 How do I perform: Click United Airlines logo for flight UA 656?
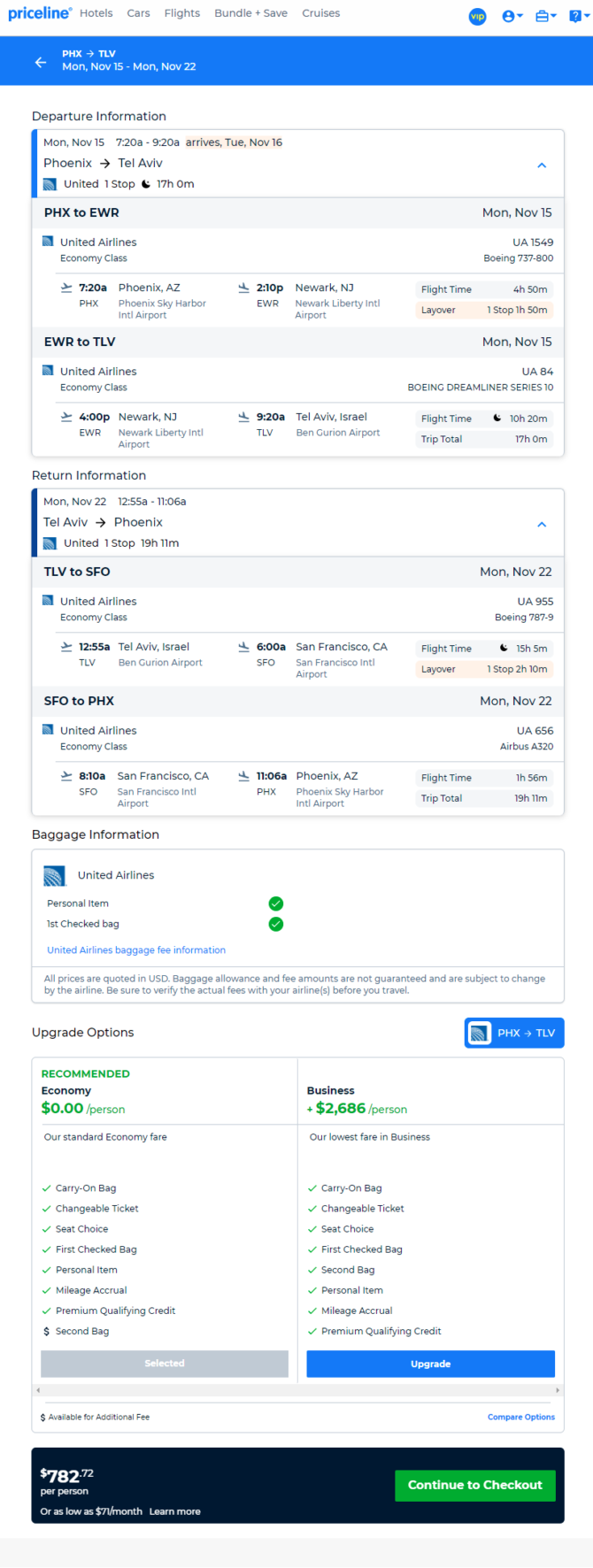(48, 730)
